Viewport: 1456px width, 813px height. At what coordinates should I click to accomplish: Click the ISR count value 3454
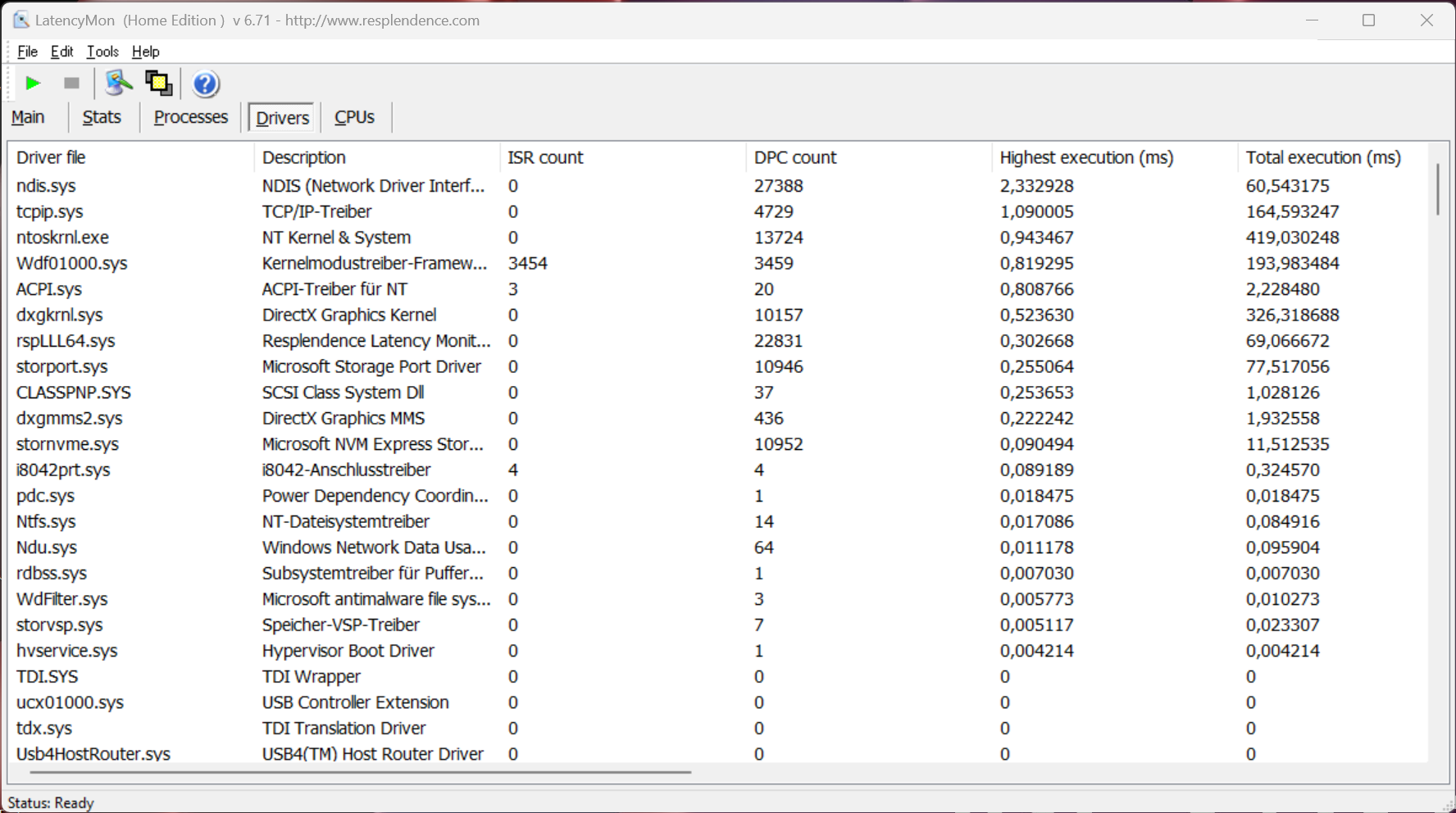click(527, 263)
